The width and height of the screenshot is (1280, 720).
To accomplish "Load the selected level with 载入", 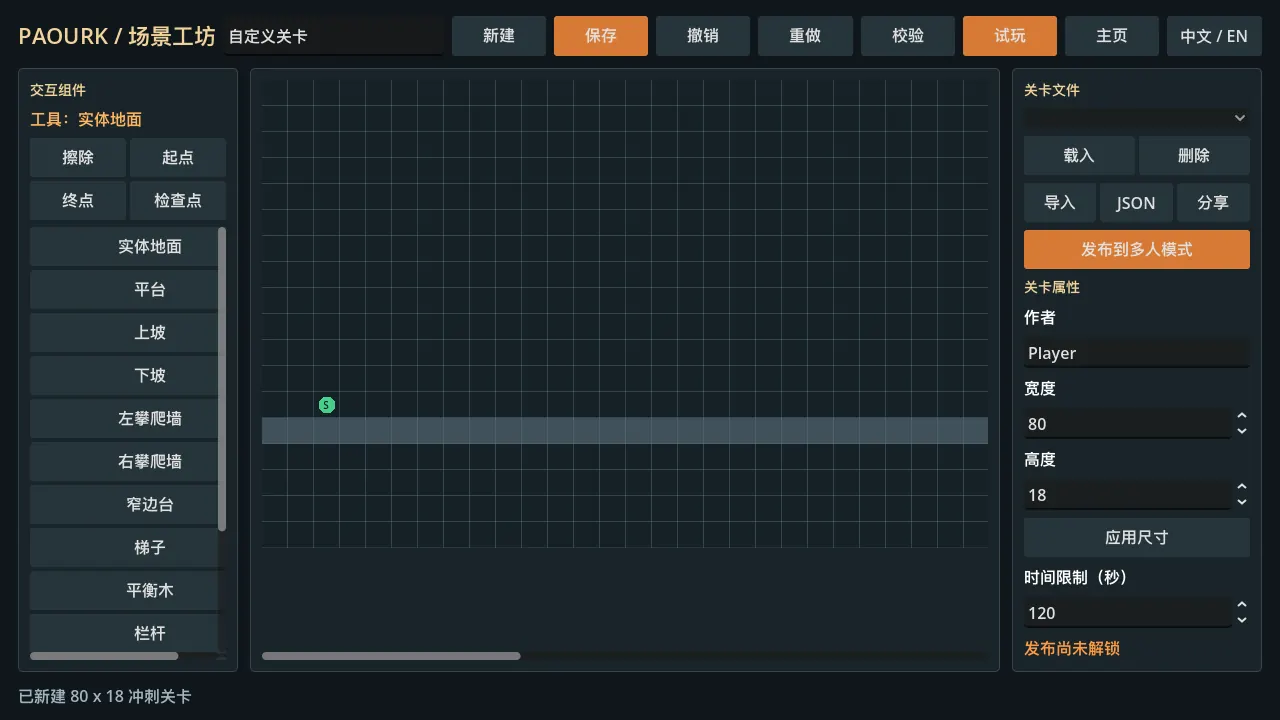I will point(1079,156).
